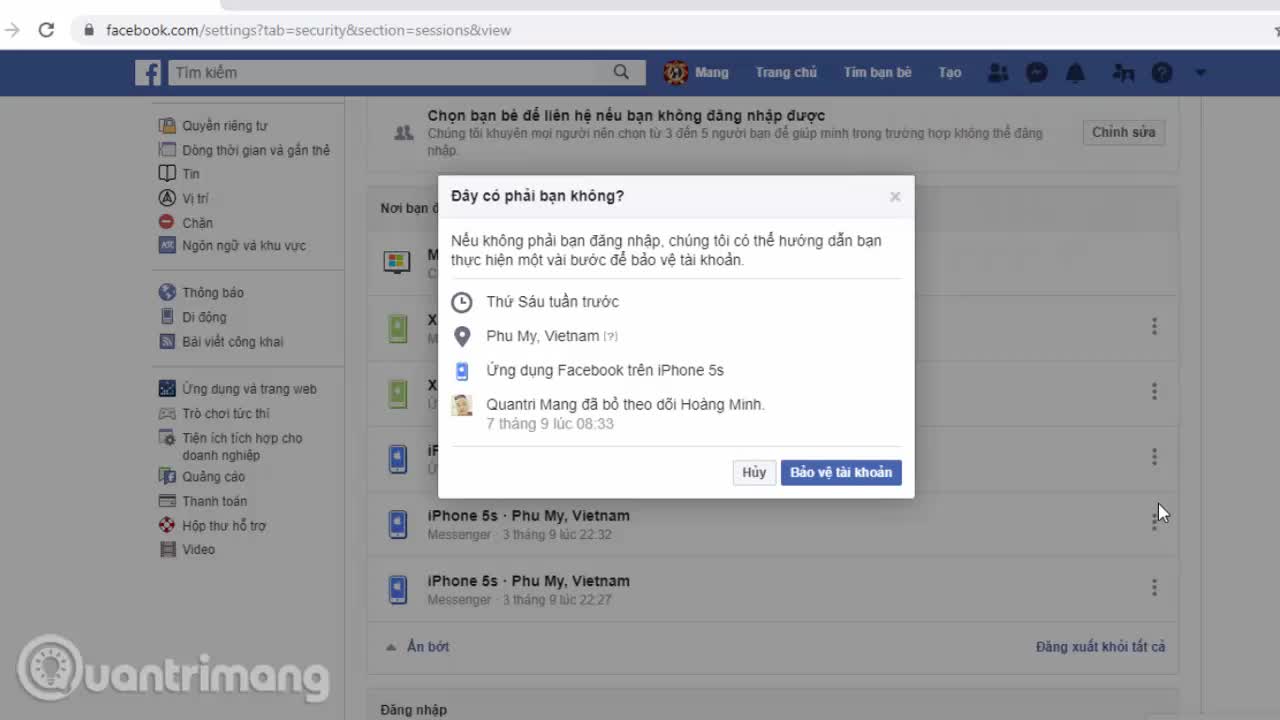This screenshot has height=720, width=1280.
Task: Click the Quyền riêng tư sidebar icon
Action: [x=167, y=126]
